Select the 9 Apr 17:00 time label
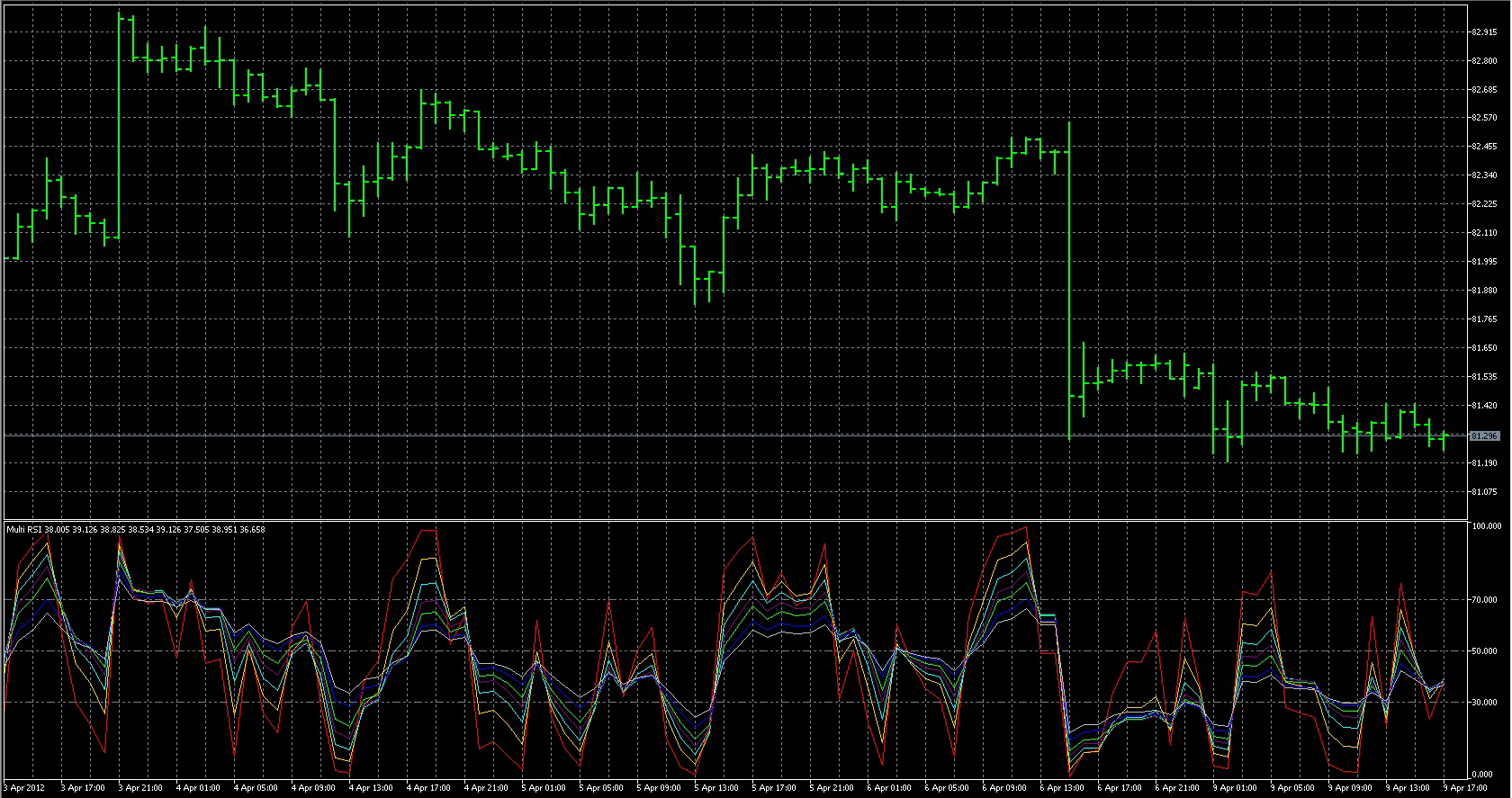This screenshot has width=1512, height=798. tap(1465, 788)
